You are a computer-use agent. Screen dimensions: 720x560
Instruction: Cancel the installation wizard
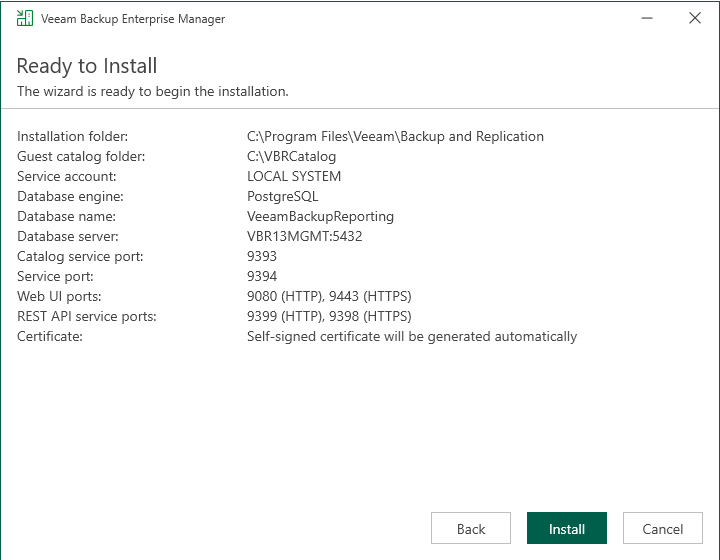(x=663, y=529)
